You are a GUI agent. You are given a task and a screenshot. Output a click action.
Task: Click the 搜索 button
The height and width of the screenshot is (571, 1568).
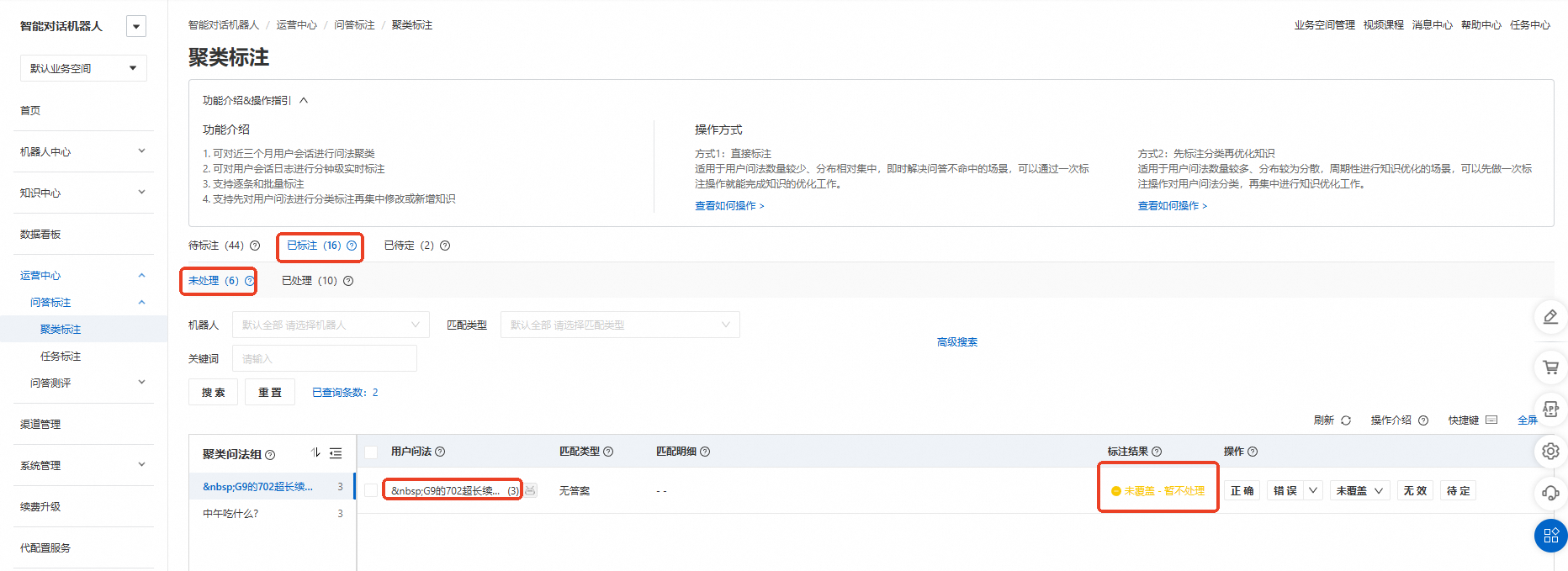pos(214,392)
